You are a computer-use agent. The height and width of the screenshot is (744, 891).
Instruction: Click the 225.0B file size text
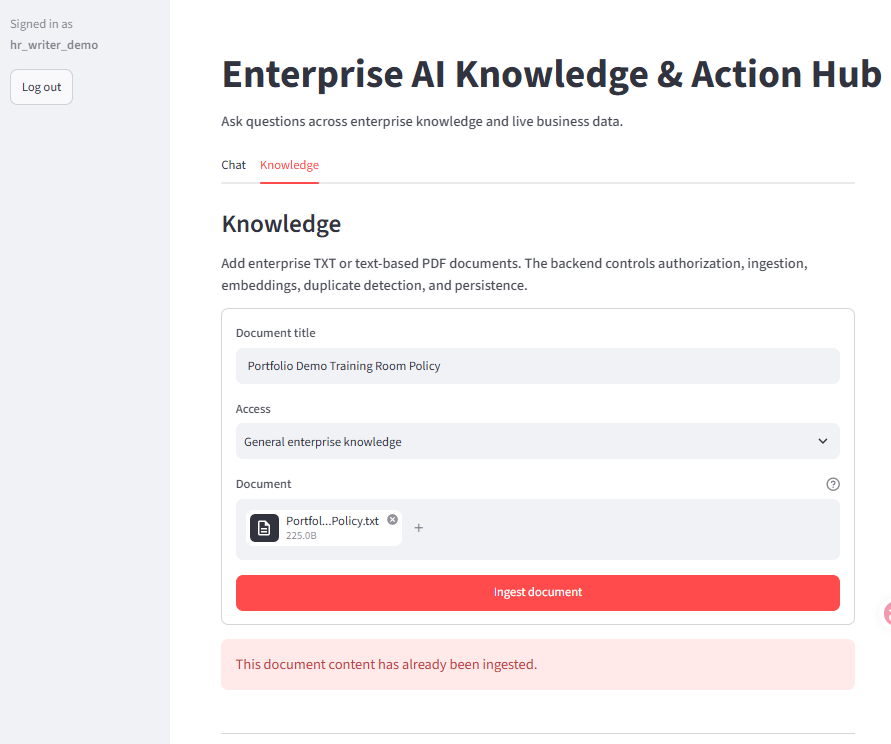coord(301,535)
